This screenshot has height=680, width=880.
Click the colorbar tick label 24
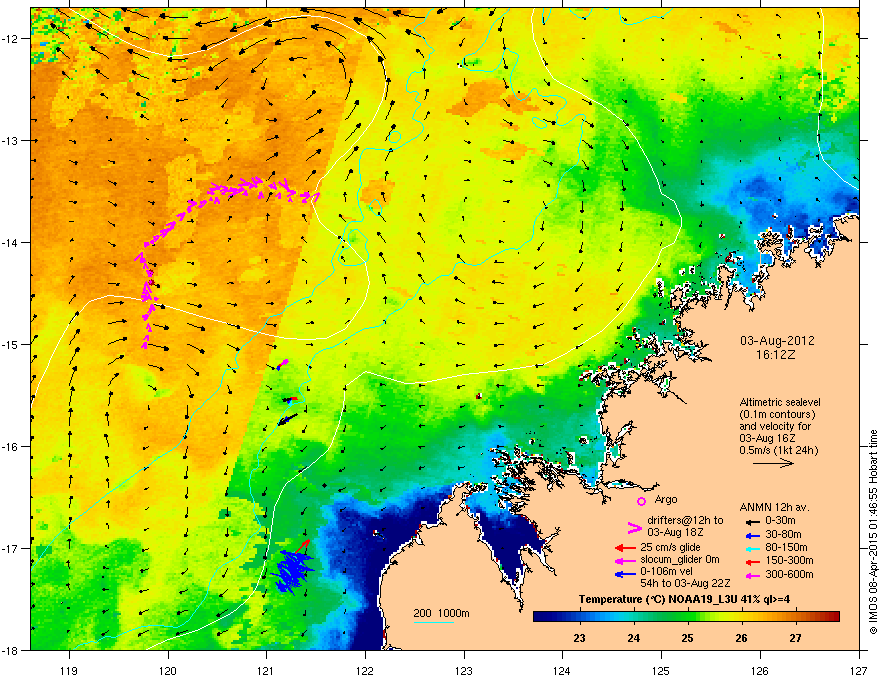634,638
